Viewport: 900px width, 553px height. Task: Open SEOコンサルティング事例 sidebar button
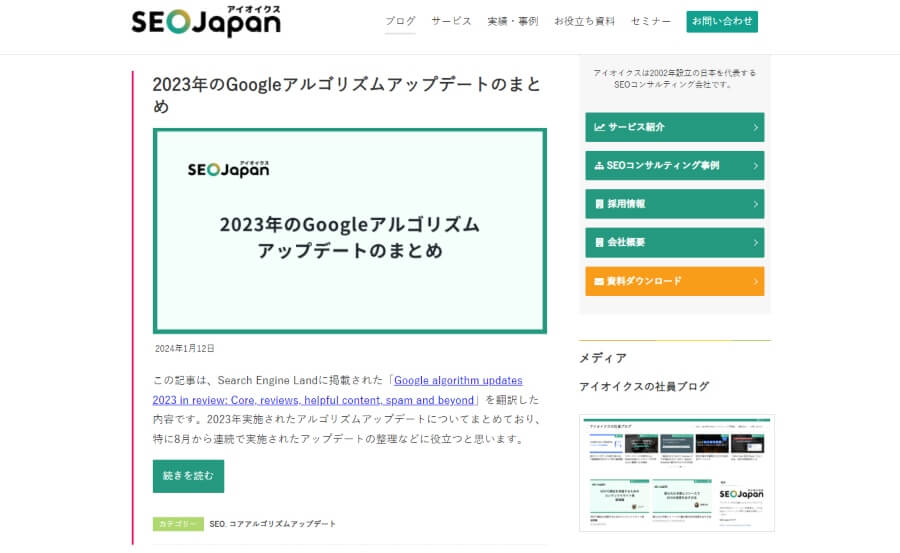tap(674, 165)
